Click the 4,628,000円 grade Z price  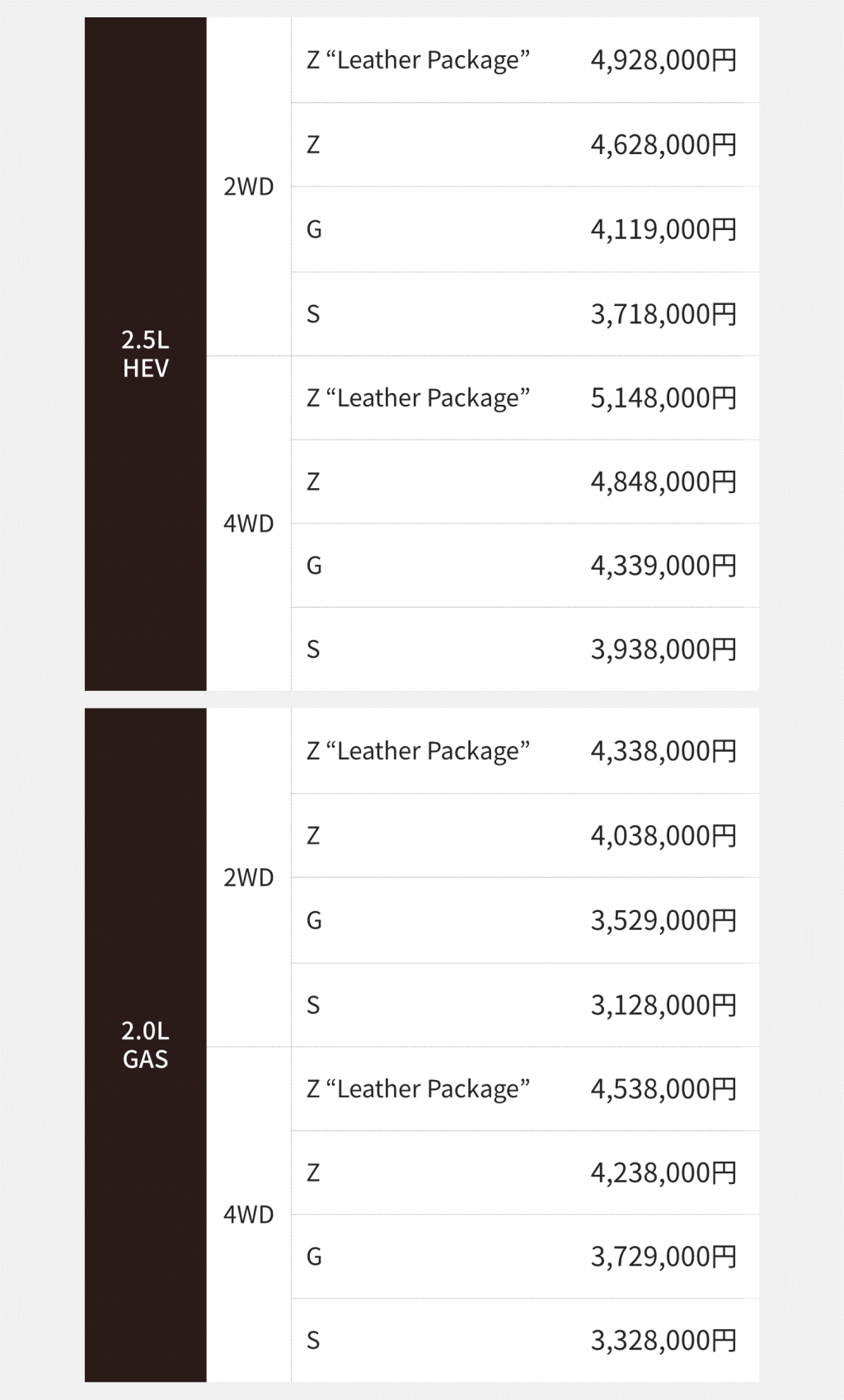[x=663, y=145]
